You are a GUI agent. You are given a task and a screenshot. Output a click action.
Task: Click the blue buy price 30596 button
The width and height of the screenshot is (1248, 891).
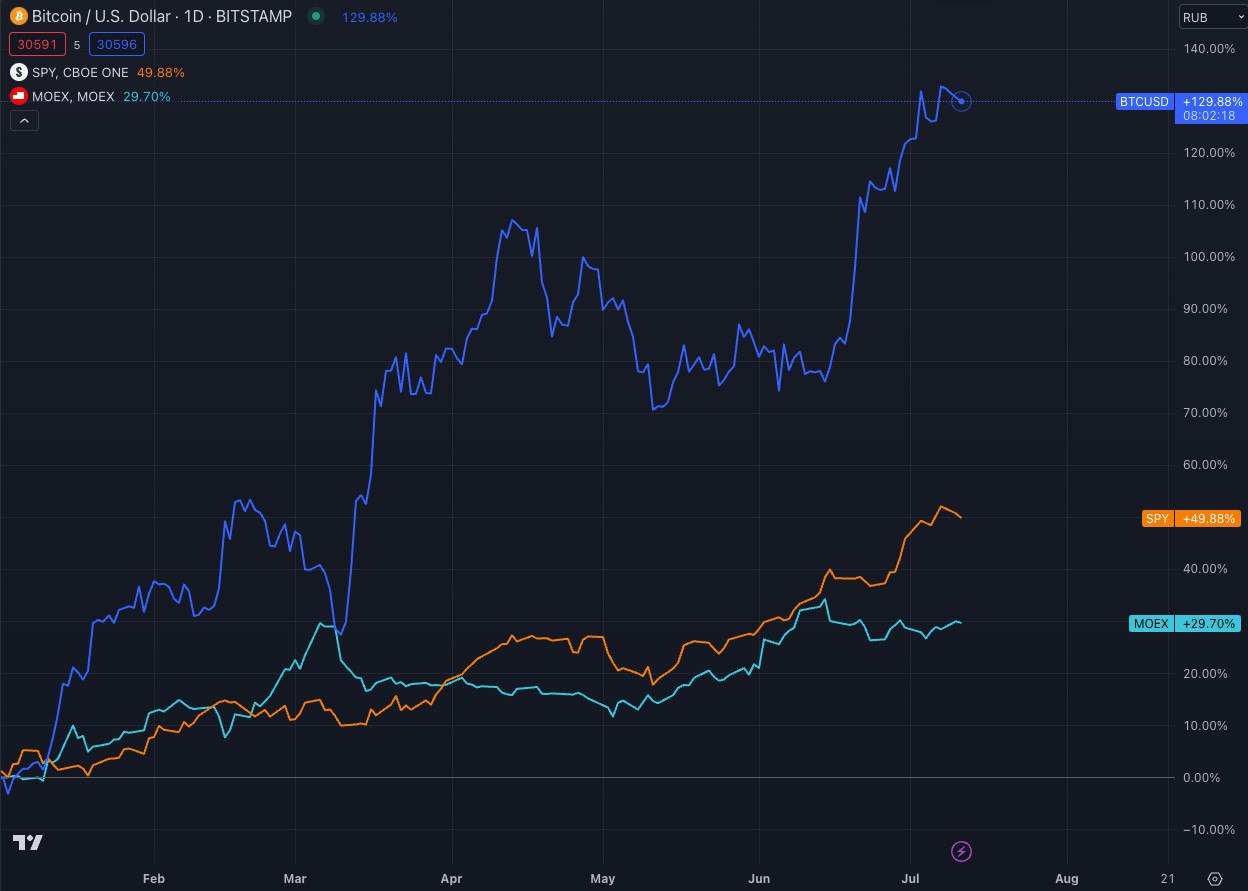tap(117, 44)
